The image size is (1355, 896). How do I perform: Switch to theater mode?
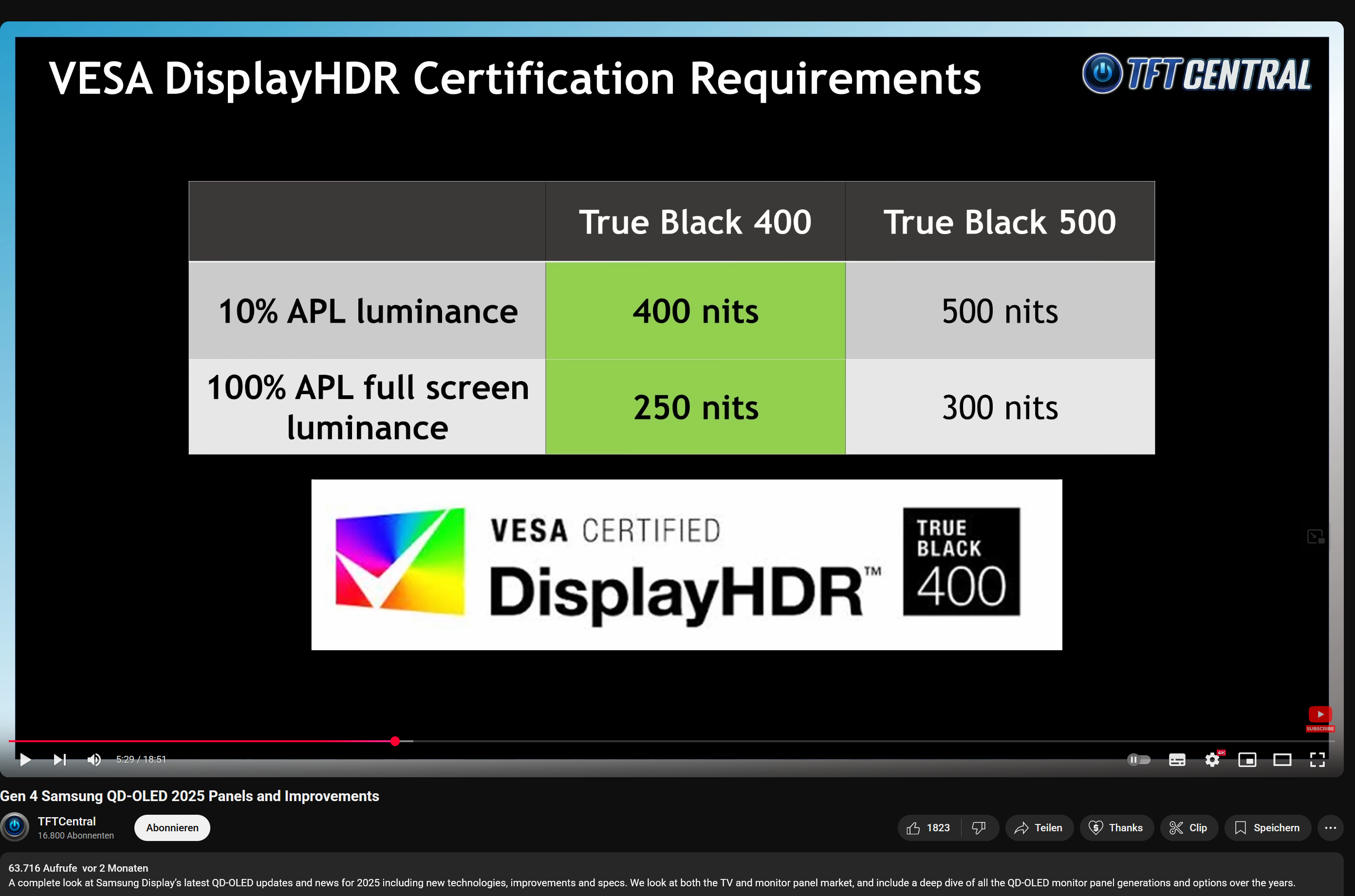(x=1282, y=759)
